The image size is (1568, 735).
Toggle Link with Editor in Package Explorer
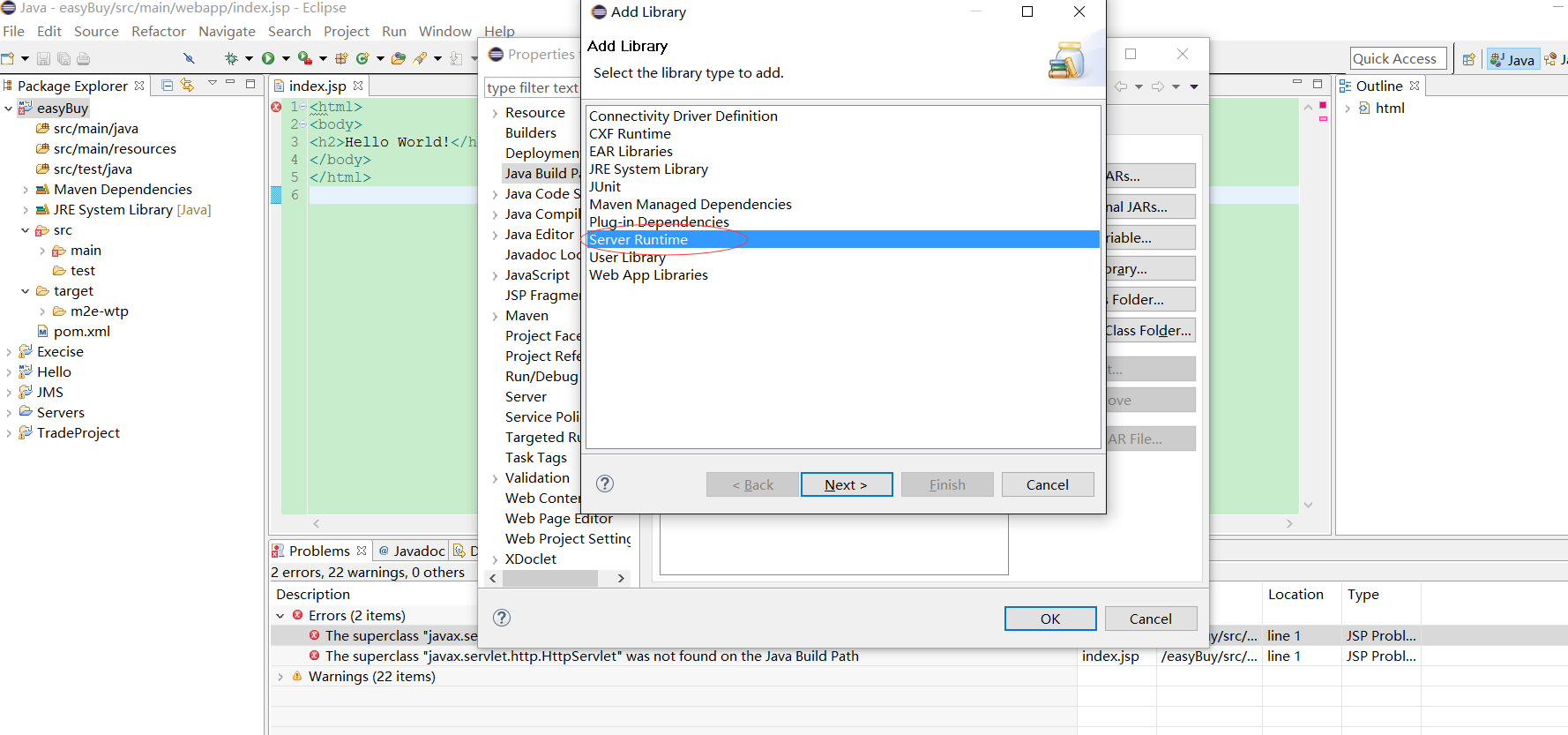point(187,85)
